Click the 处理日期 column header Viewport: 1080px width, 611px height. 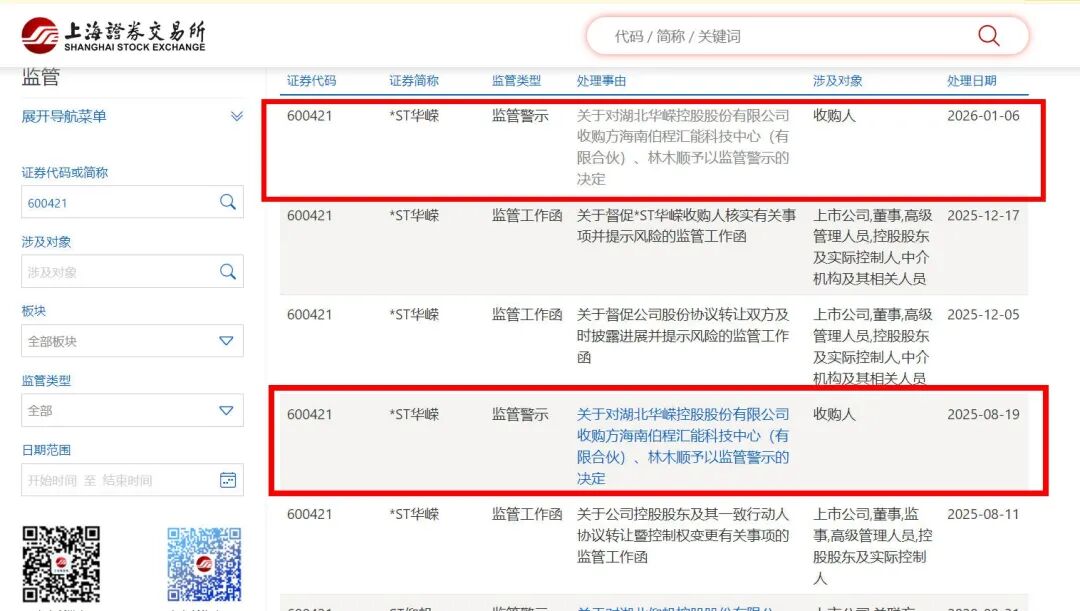click(x=971, y=81)
